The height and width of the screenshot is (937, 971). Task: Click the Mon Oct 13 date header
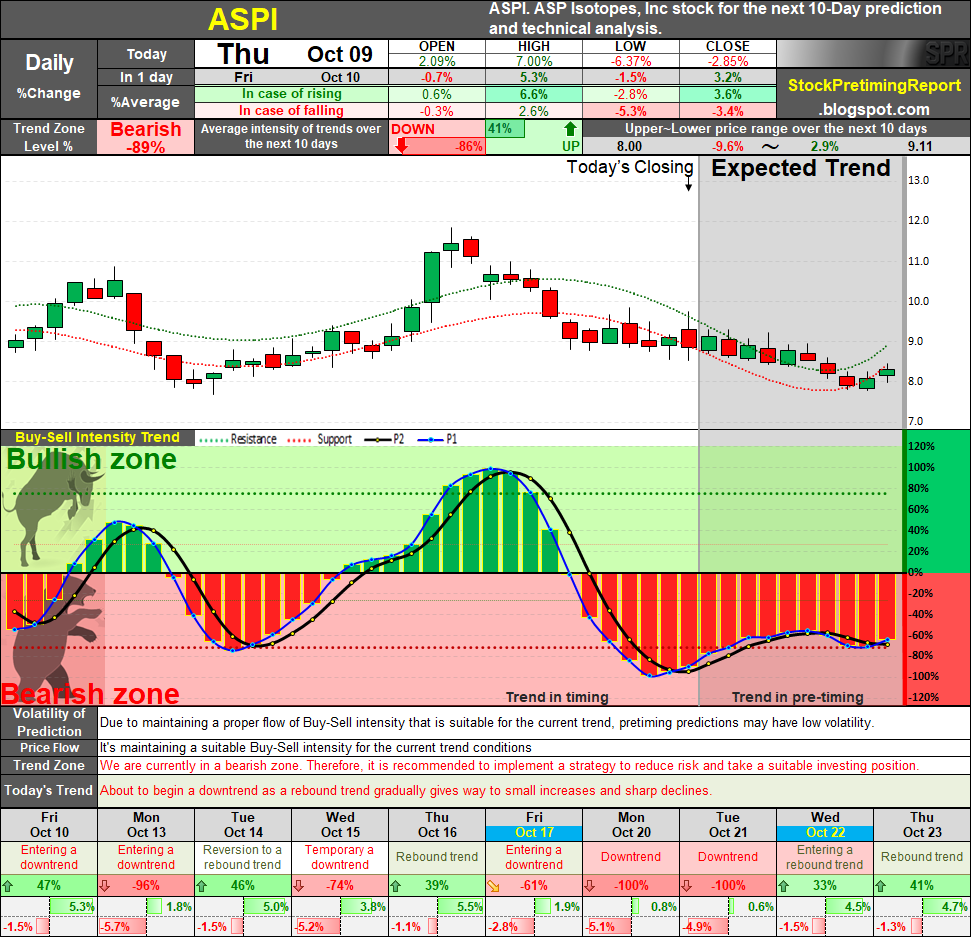point(146,825)
